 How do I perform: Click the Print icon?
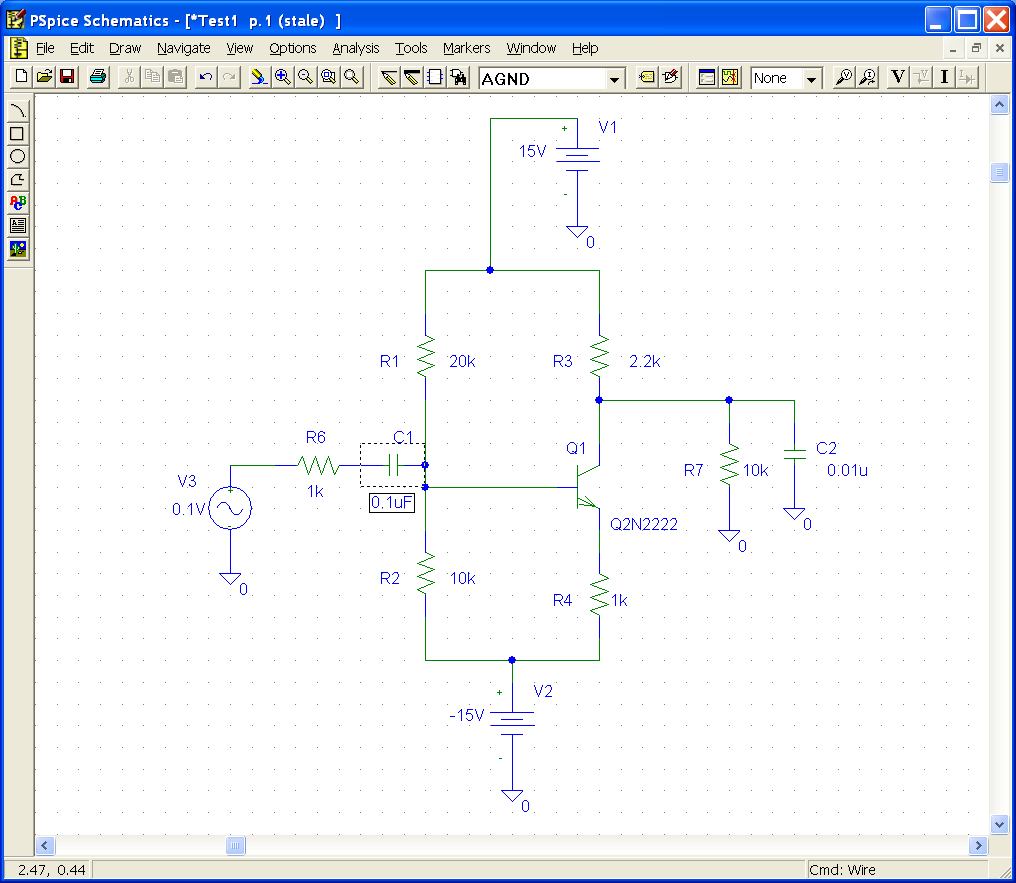click(97, 78)
